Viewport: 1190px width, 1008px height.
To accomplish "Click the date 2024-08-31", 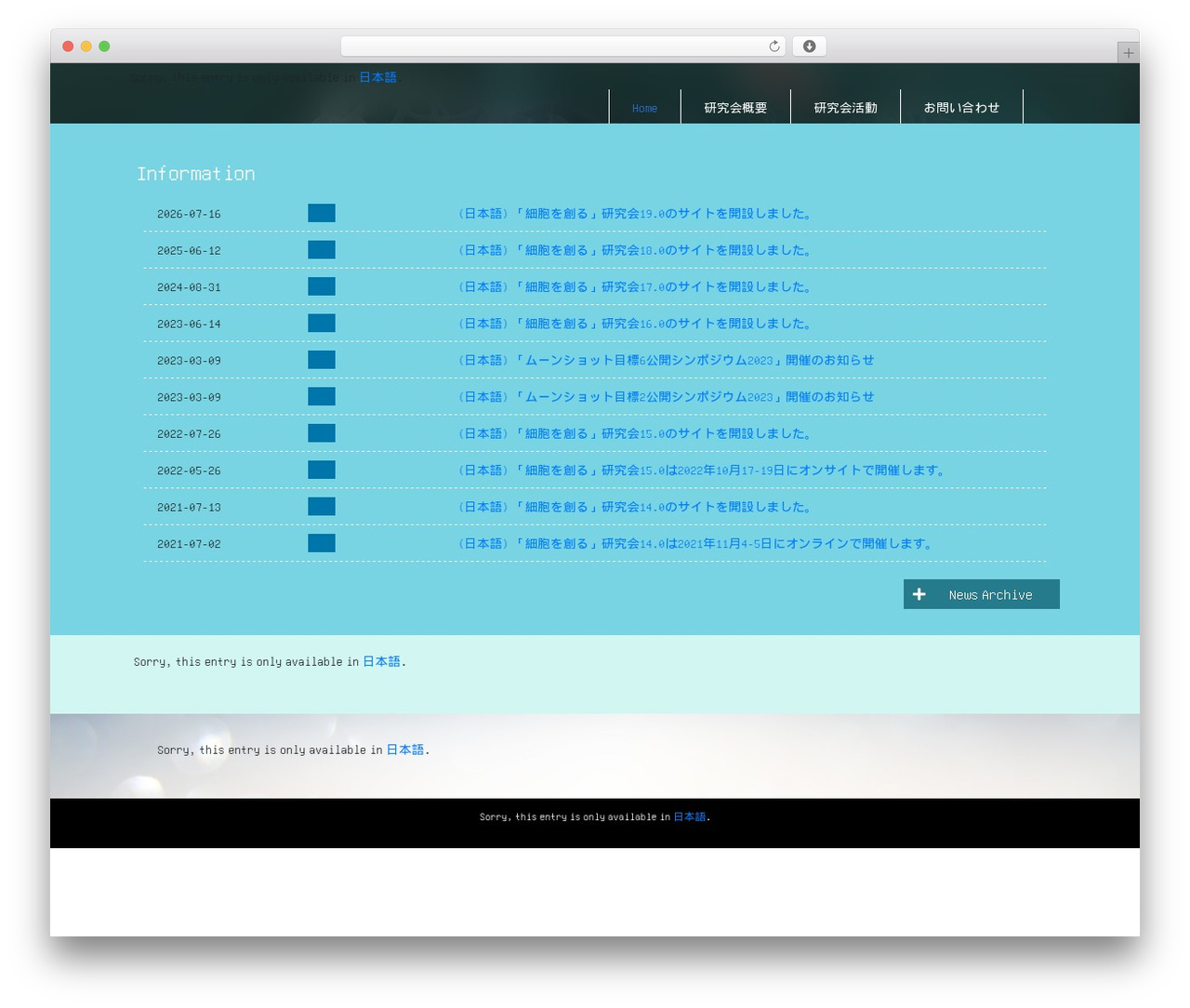I will [189, 287].
